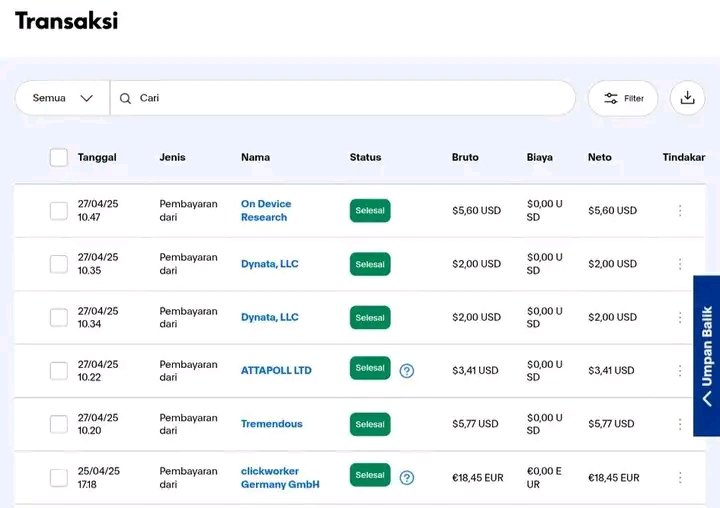Click the $5,77 USD bruto amount

tap(475, 424)
